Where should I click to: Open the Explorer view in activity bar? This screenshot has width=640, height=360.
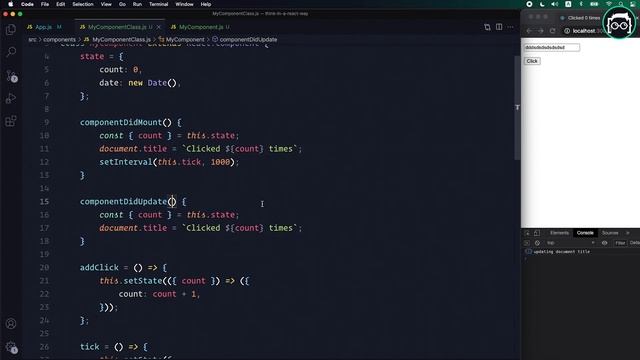click(11, 29)
